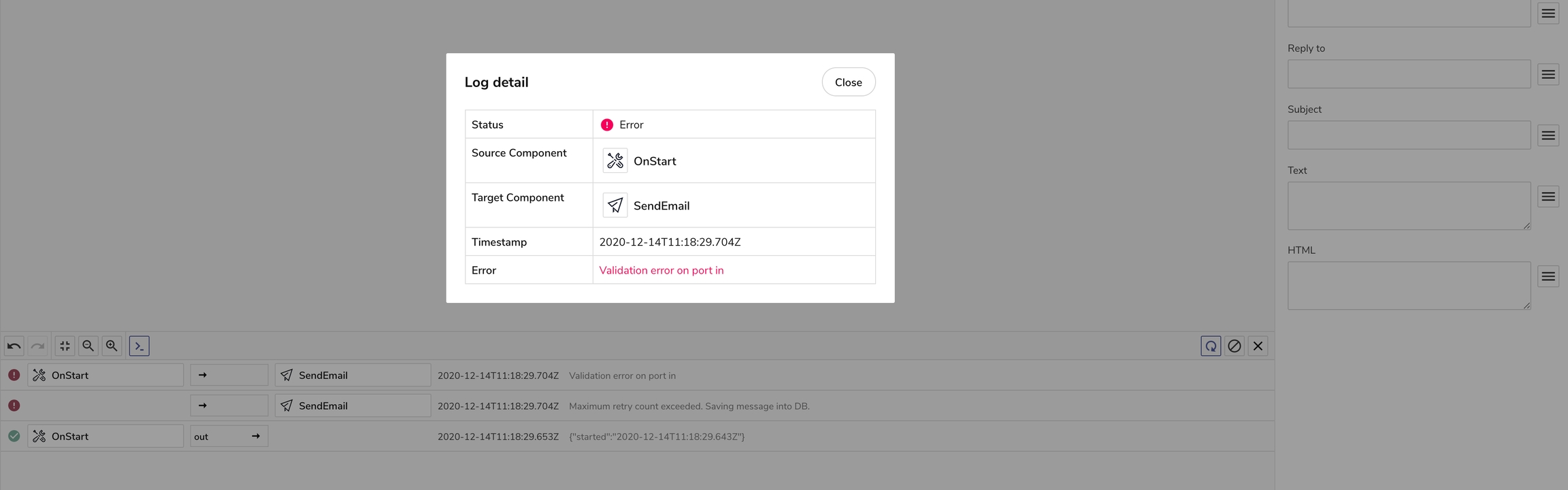Viewport: 1568px width, 490px height.
Task: Close the Log detail dialog
Action: (848, 82)
